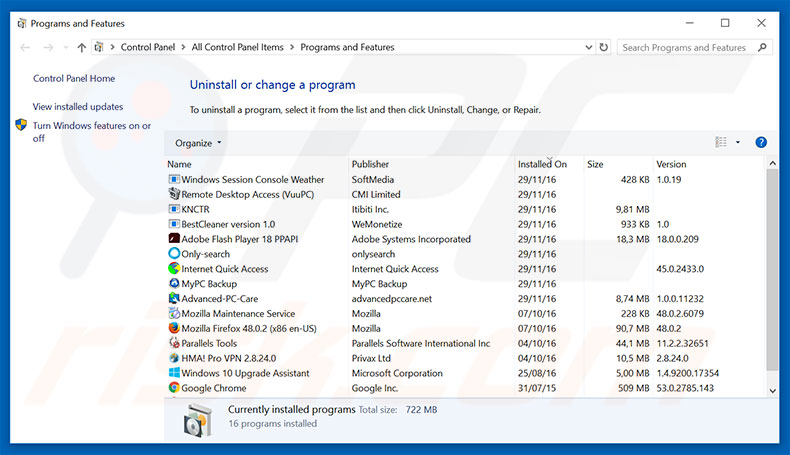Click the shield icon for Windows features
The height and width of the screenshot is (455, 790).
click(x=21, y=125)
